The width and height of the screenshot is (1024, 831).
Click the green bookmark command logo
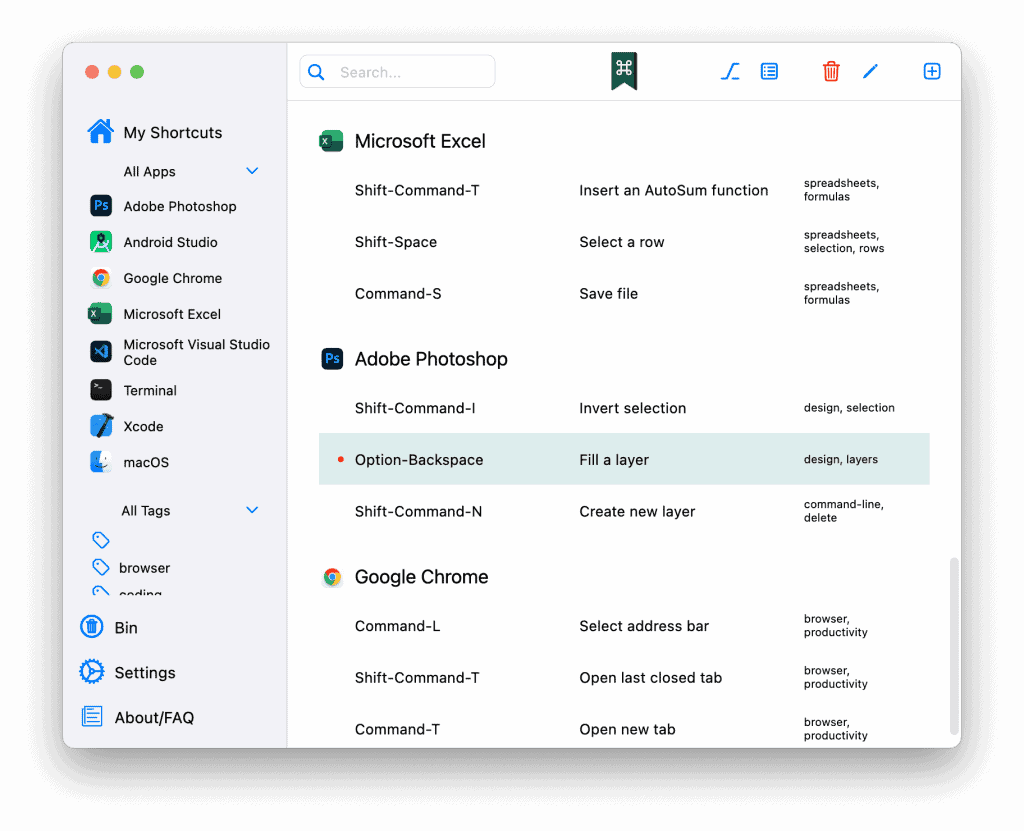[624, 71]
